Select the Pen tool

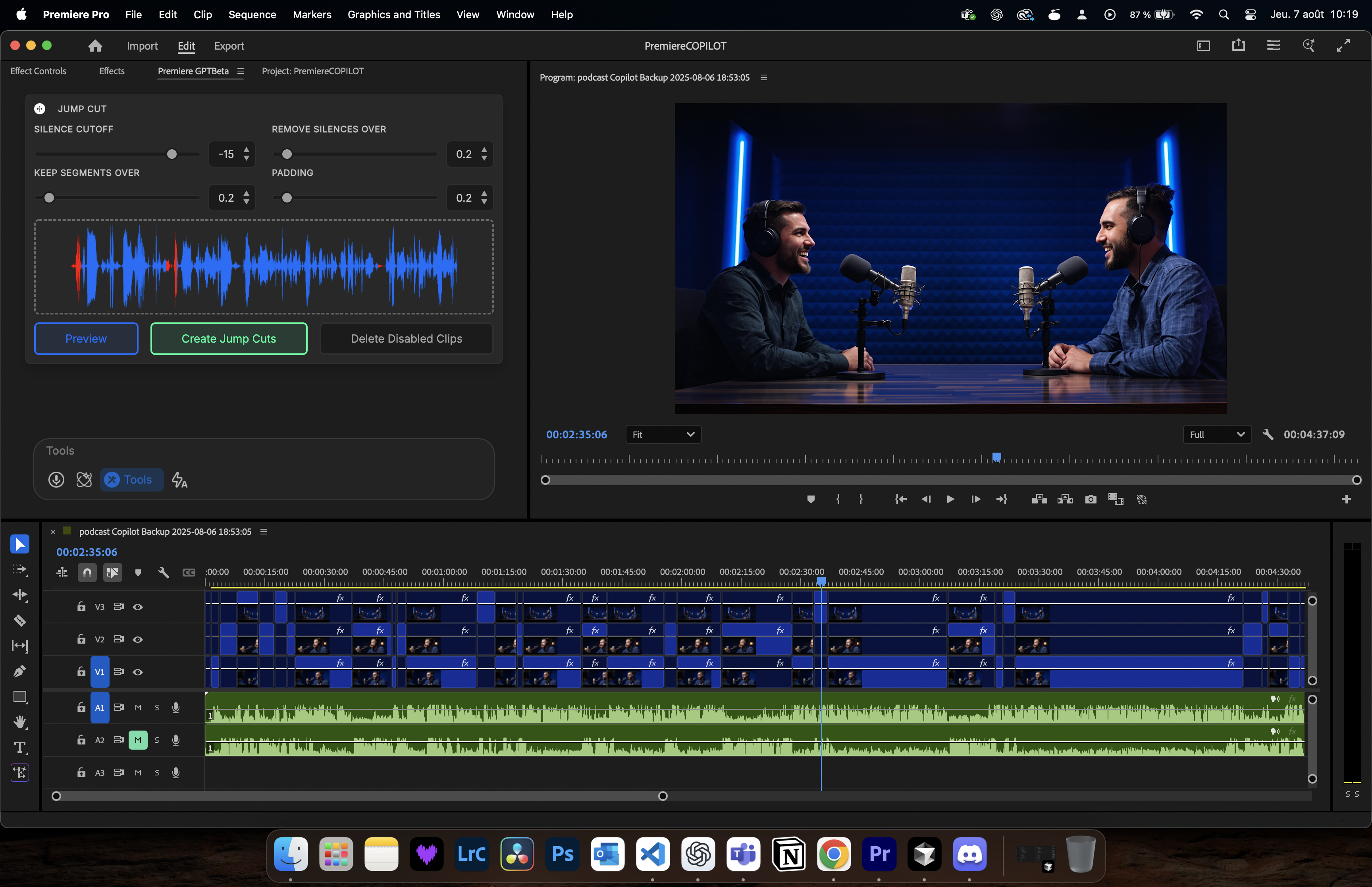click(x=19, y=671)
